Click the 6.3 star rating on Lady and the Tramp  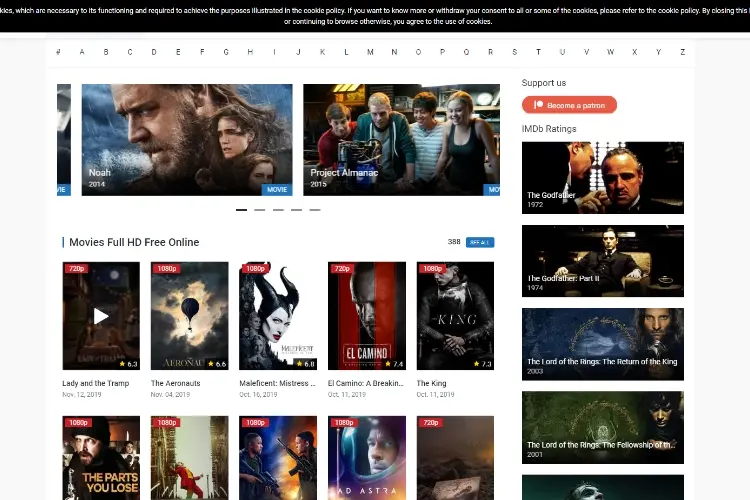click(128, 364)
